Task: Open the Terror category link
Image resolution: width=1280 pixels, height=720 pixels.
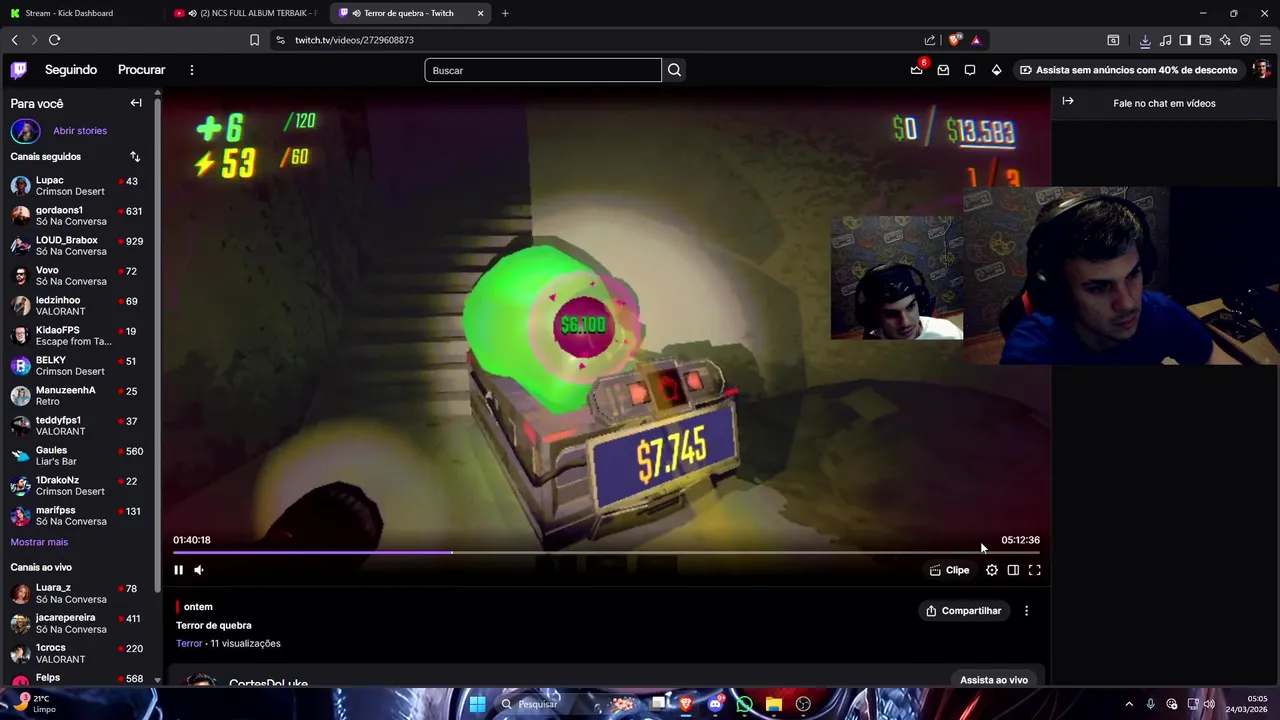Action: (189, 644)
